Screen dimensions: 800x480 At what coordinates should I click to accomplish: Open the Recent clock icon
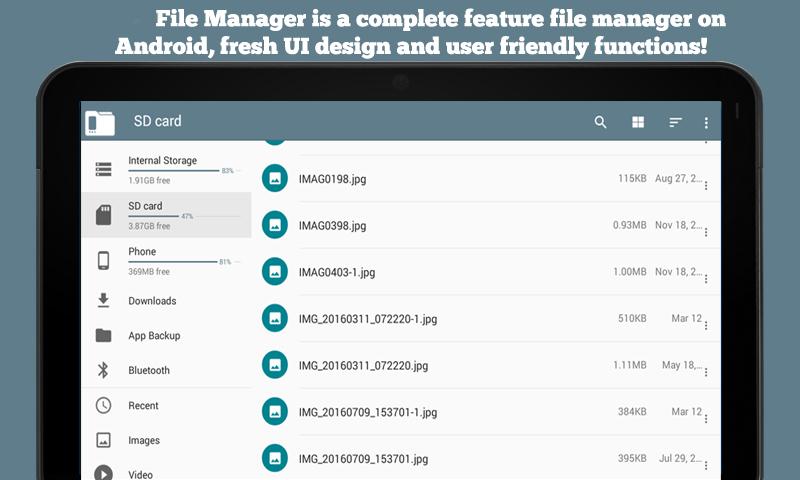click(103, 405)
